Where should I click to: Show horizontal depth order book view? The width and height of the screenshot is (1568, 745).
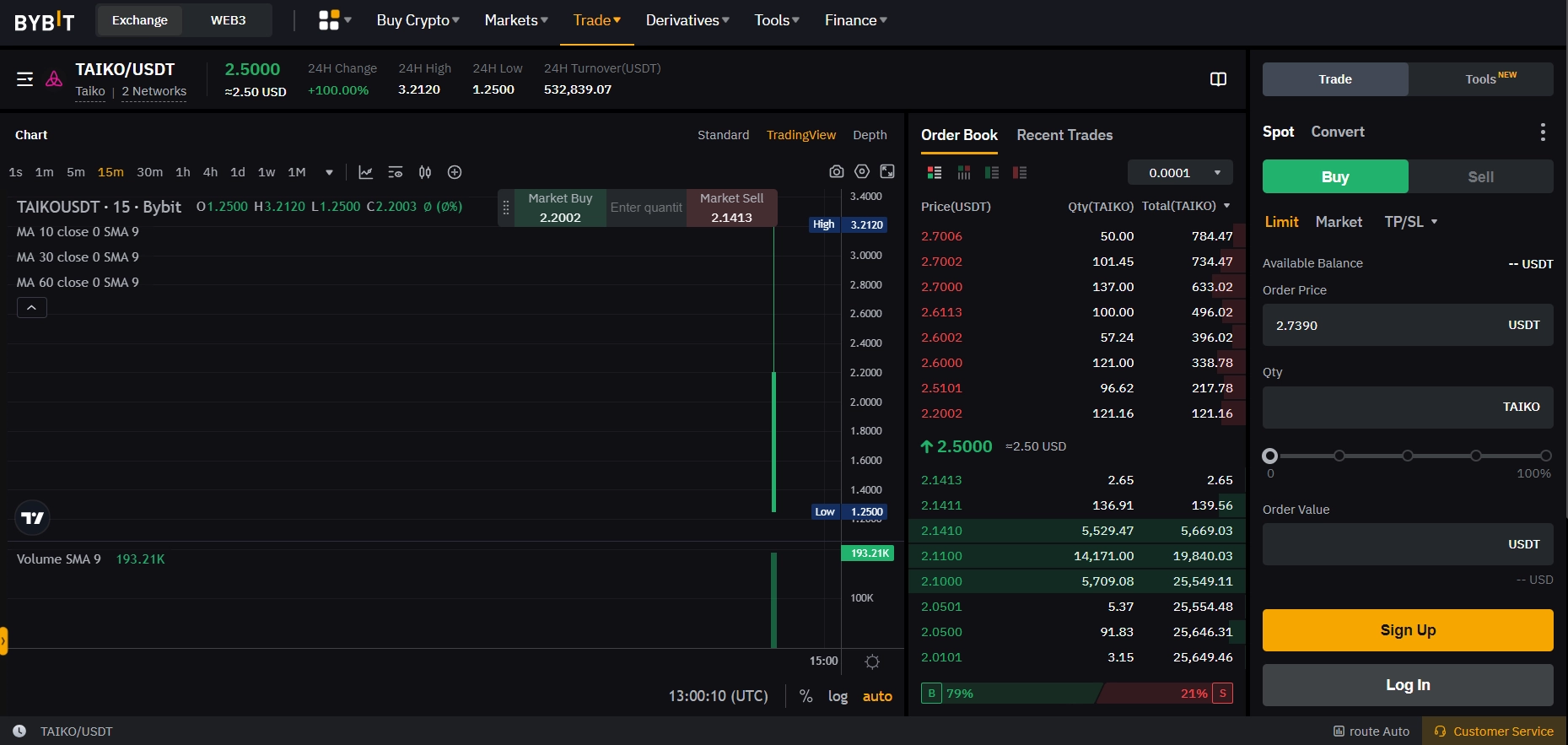click(964, 172)
